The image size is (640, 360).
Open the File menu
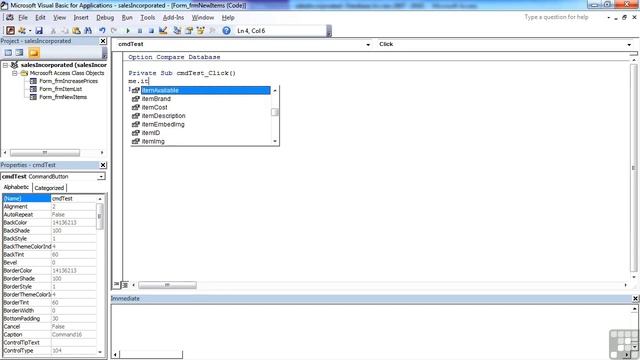[23, 18]
